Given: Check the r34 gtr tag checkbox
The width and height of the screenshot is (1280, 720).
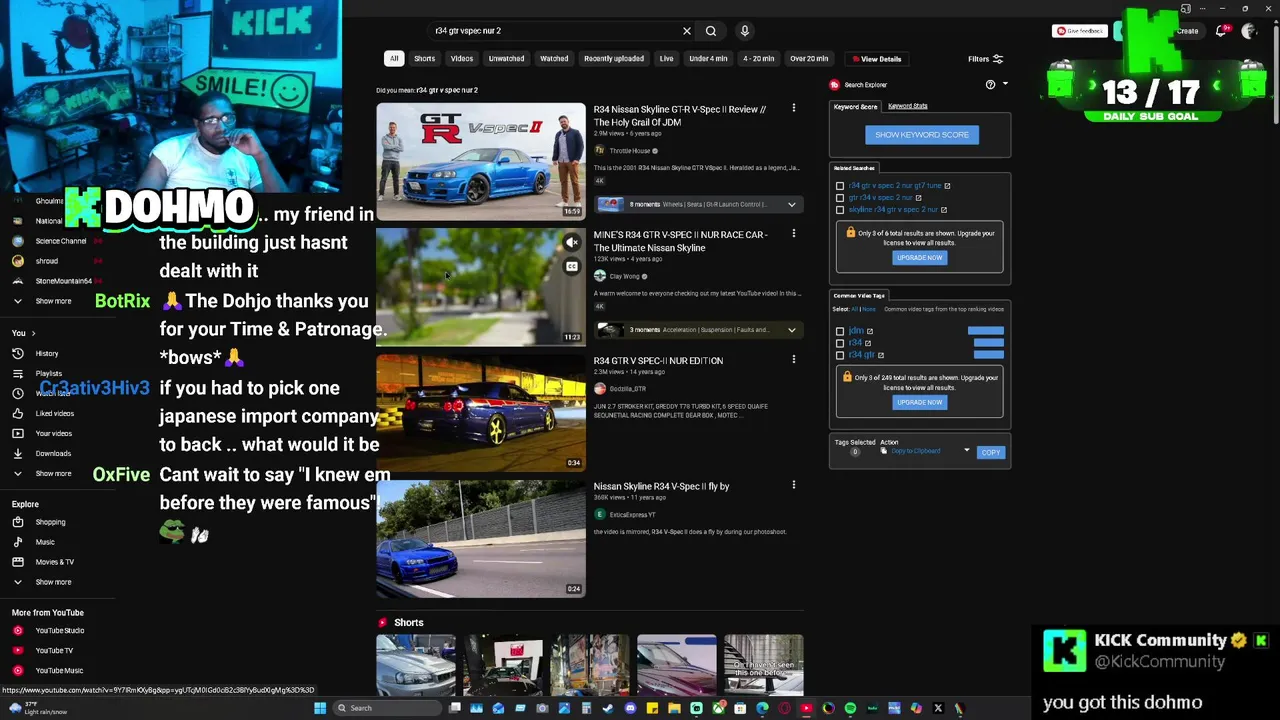Looking at the screenshot, I should pos(840,355).
